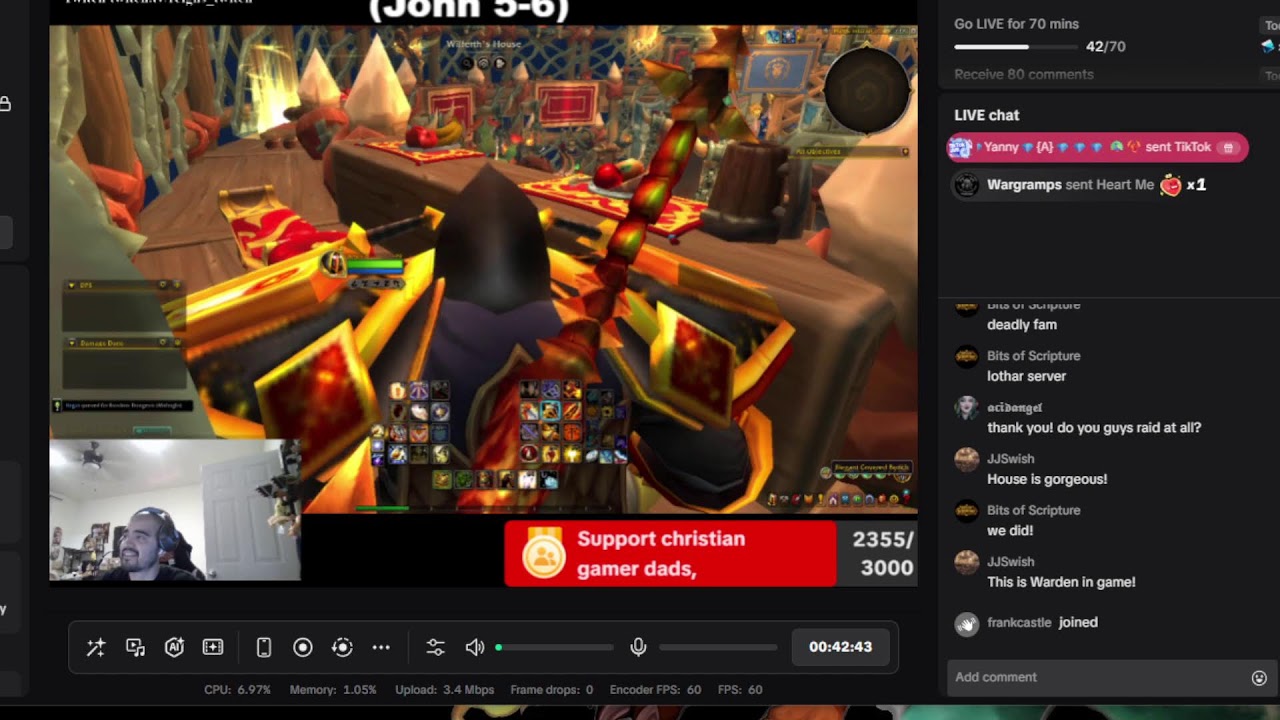Click the 'Receive 80 comments' task
Viewport: 1280px width, 720px height.
[1024, 74]
